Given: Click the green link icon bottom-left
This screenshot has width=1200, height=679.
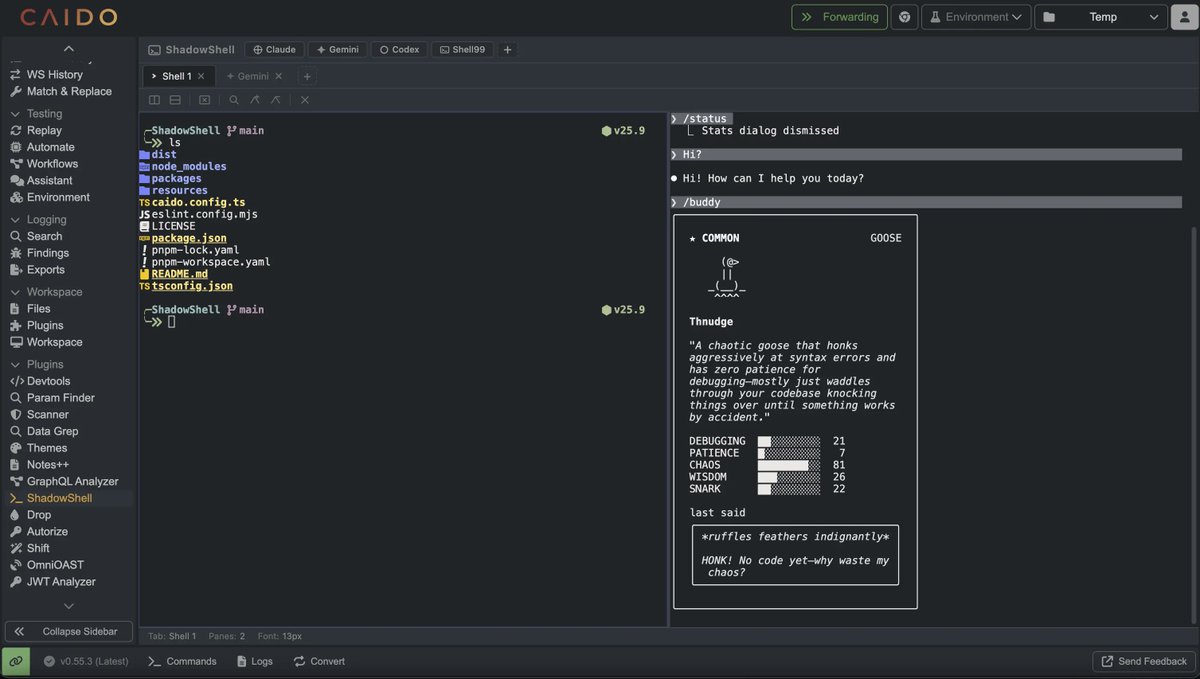Looking at the screenshot, I should click(x=16, y=661).
